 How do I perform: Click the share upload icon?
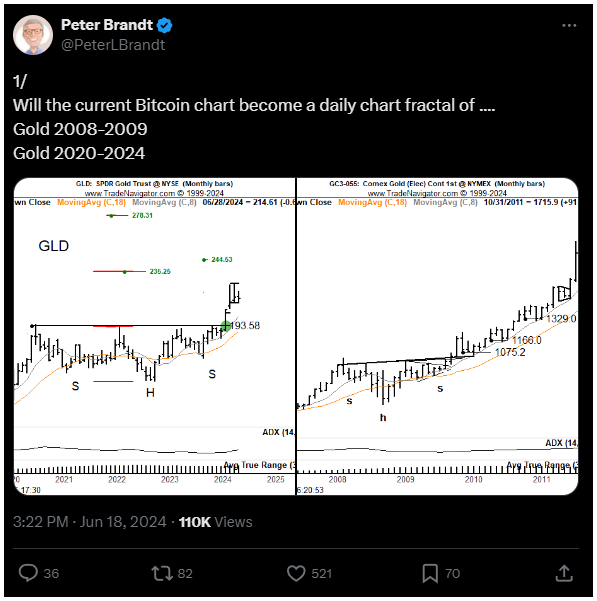[564, 573]
